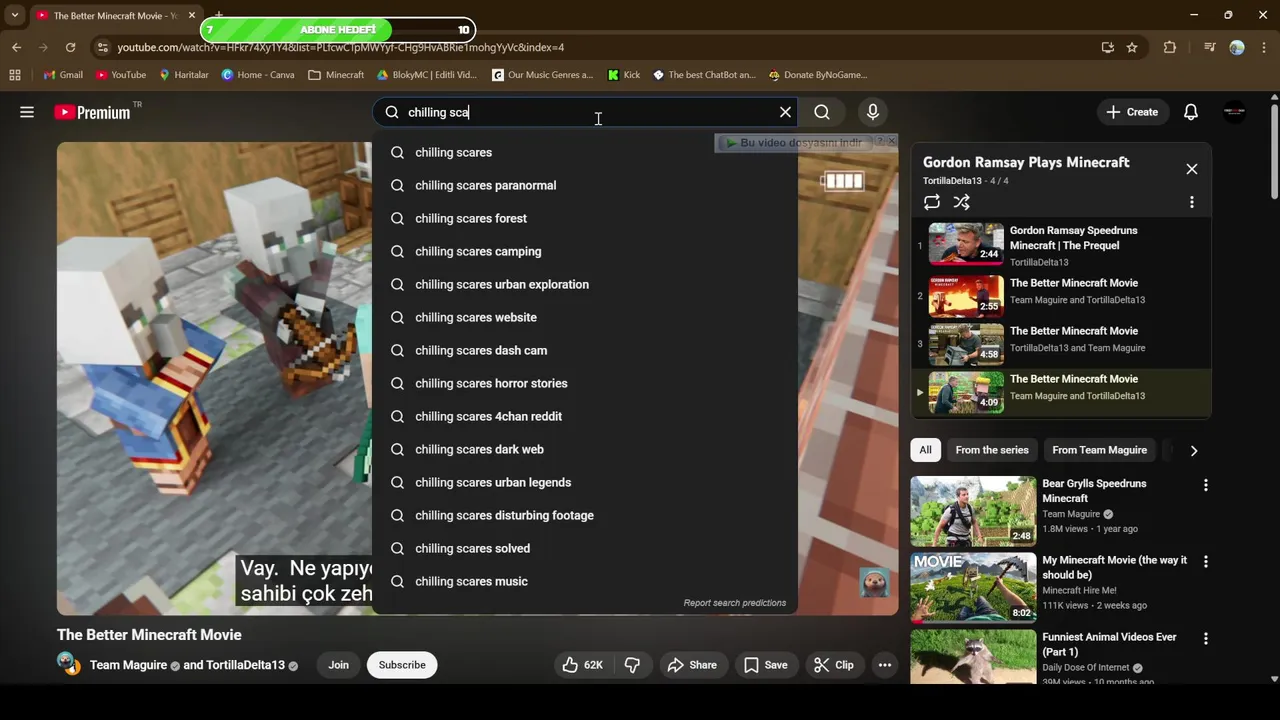Screen dimensions: 1280x720
Task: Open the Haritalar bookmark
Action: pos(184,75)
